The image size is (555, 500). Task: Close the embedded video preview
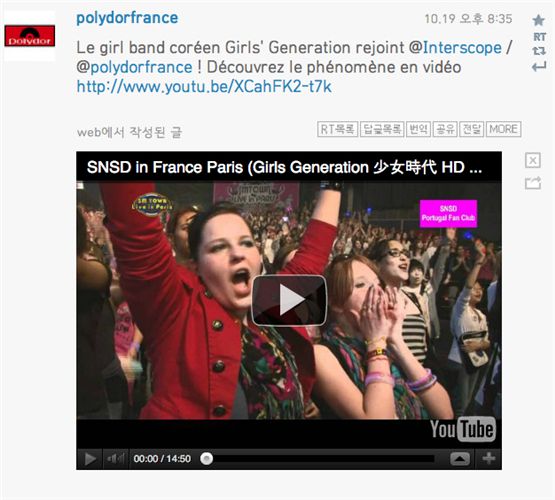[533, 160]
